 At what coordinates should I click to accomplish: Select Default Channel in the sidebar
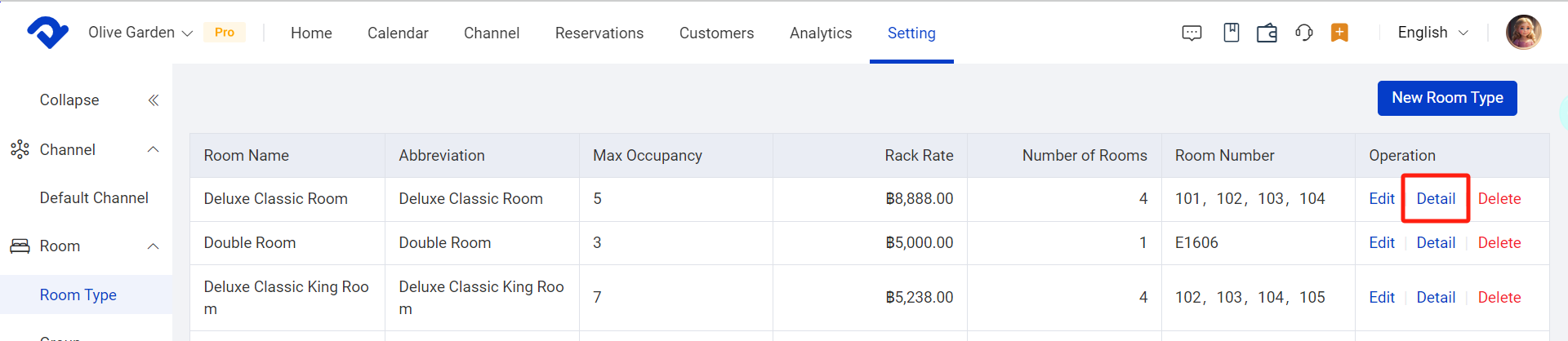tap(94, 198)
